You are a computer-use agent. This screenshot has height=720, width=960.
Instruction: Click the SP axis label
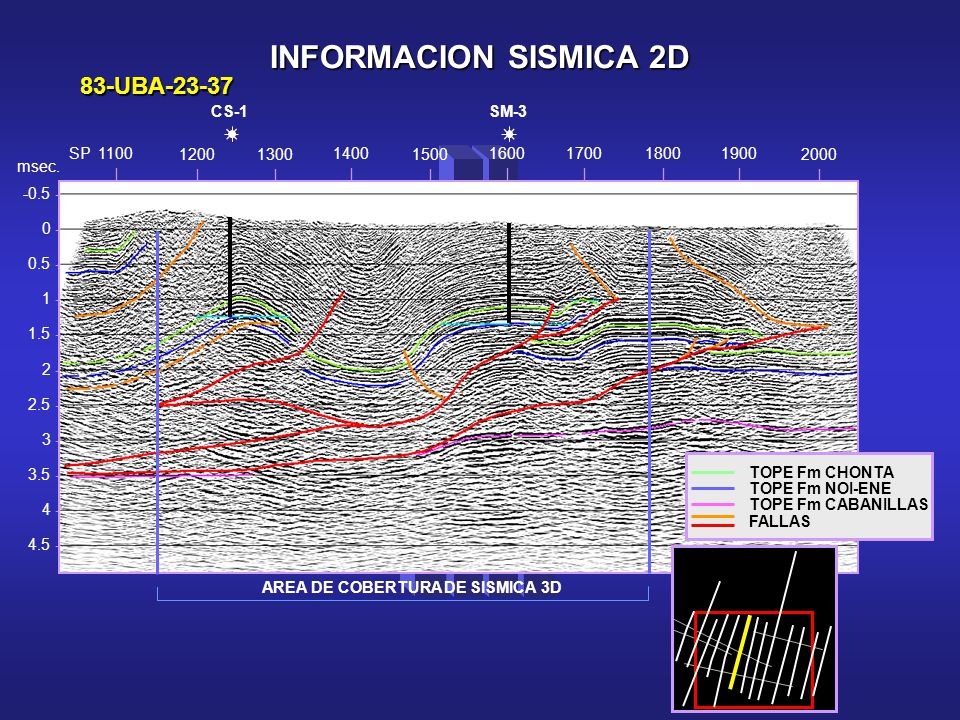tap(80, 154)
